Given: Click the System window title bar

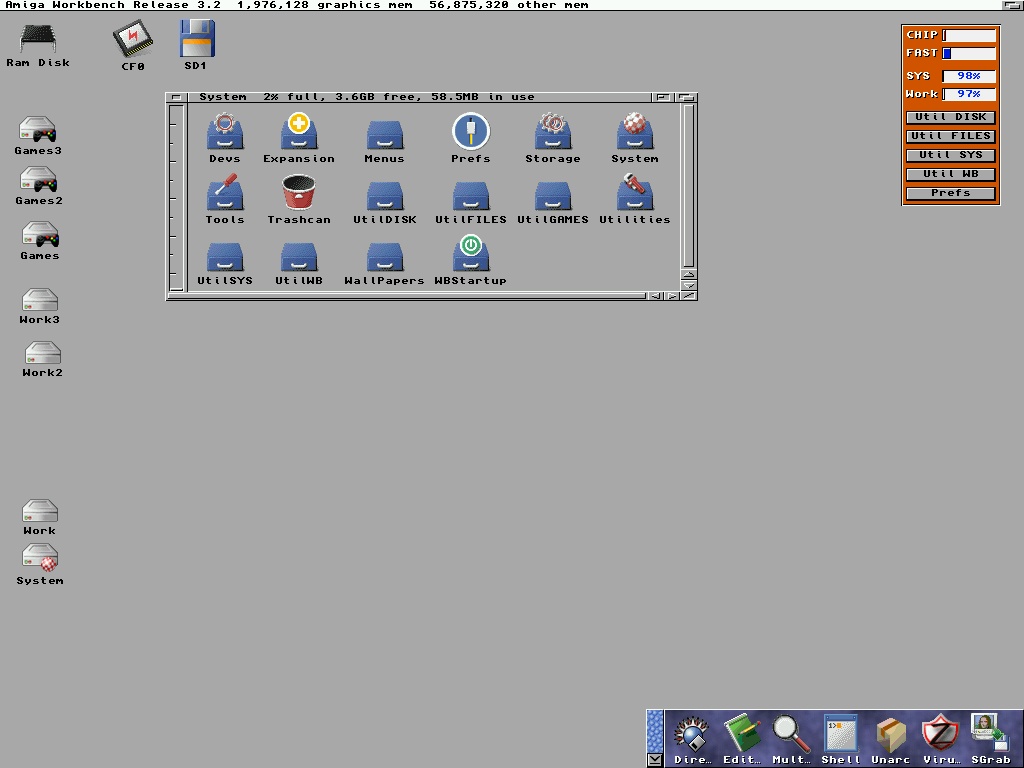Looking at the screenshot, I should pyautogui.click(x=418, y=97).
